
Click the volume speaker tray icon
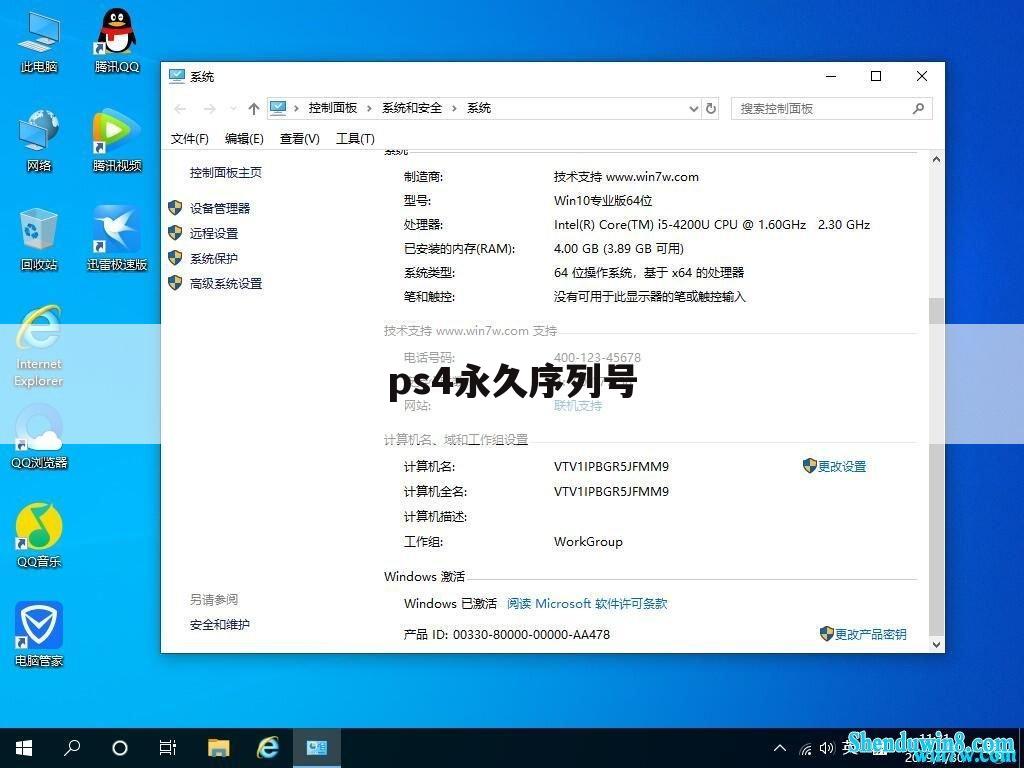click(x=827, y=748)
